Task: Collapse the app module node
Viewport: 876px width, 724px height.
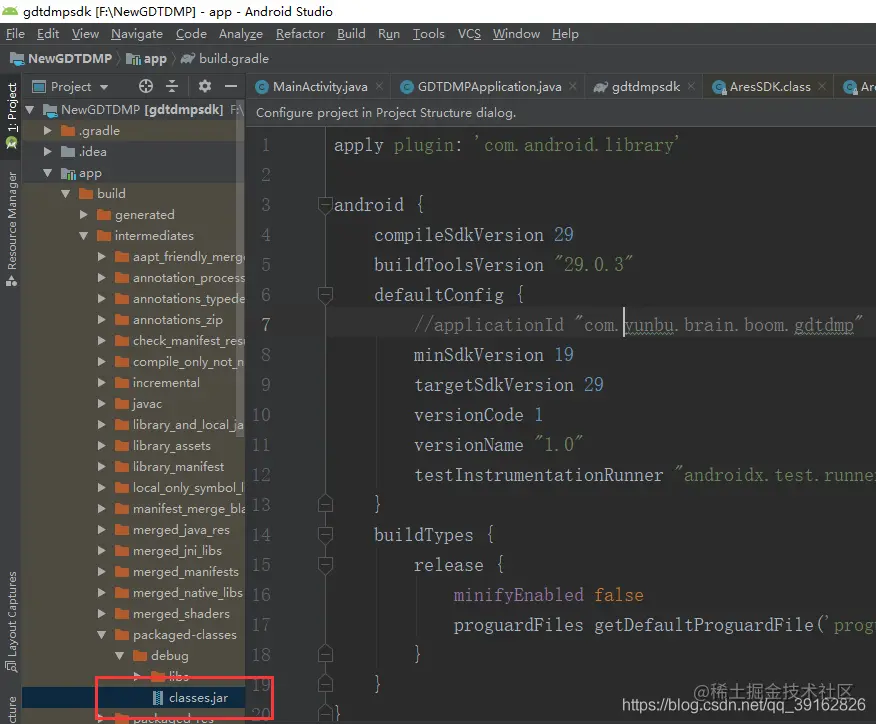Action: pos(47,173)
